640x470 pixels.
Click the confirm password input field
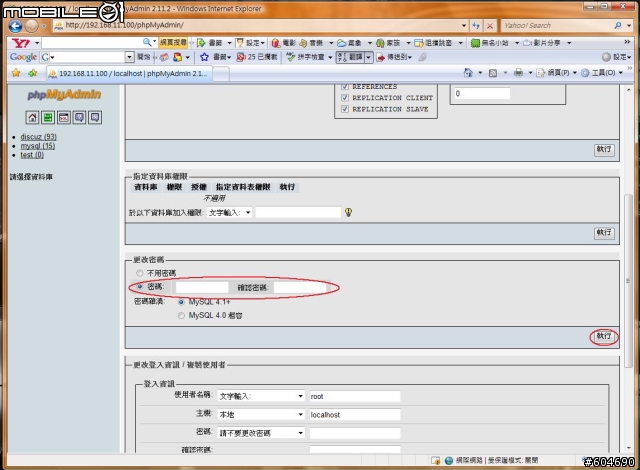[300, 287]
